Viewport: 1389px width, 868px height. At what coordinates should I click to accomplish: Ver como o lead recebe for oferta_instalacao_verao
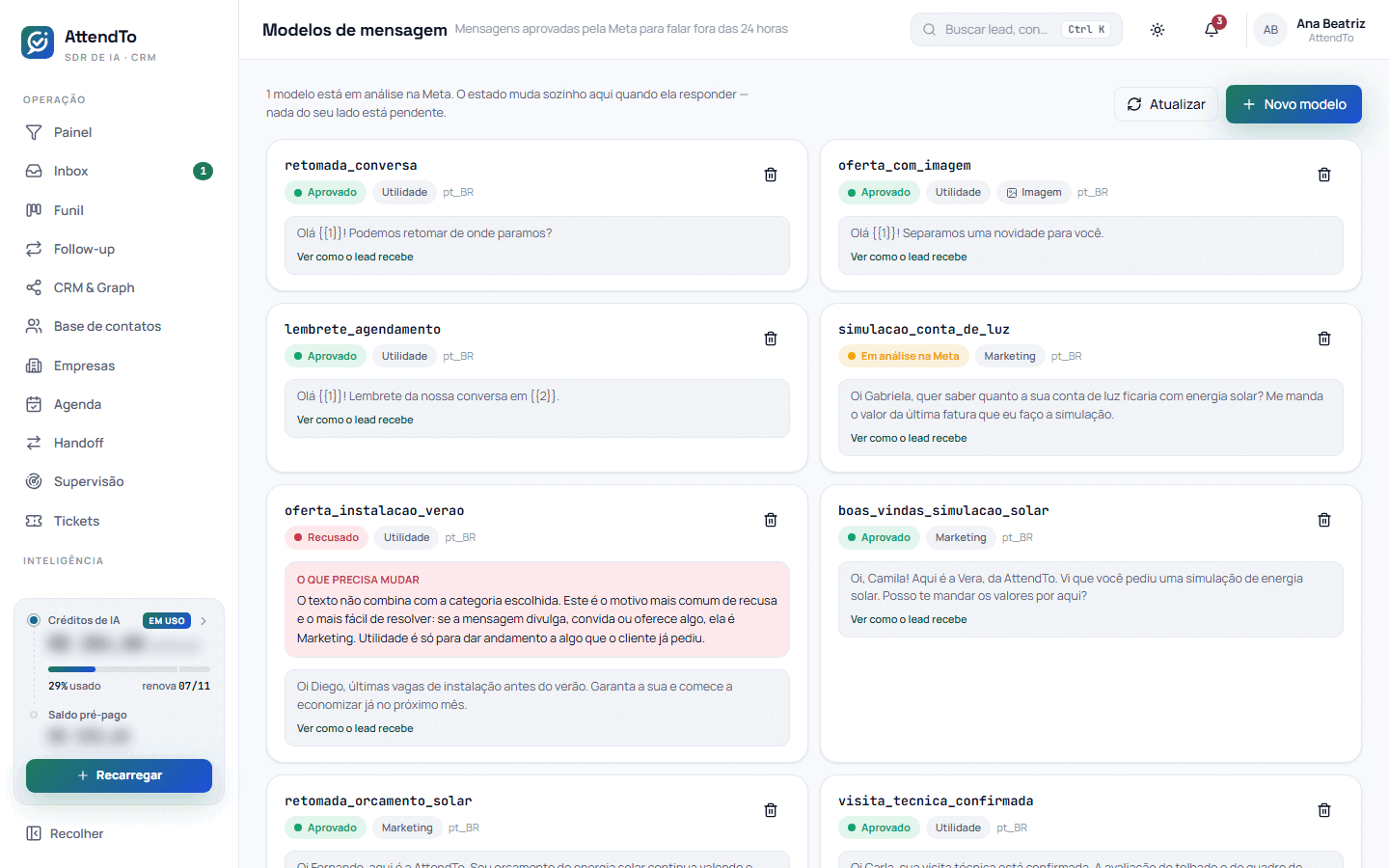click(x=355, y=728)
